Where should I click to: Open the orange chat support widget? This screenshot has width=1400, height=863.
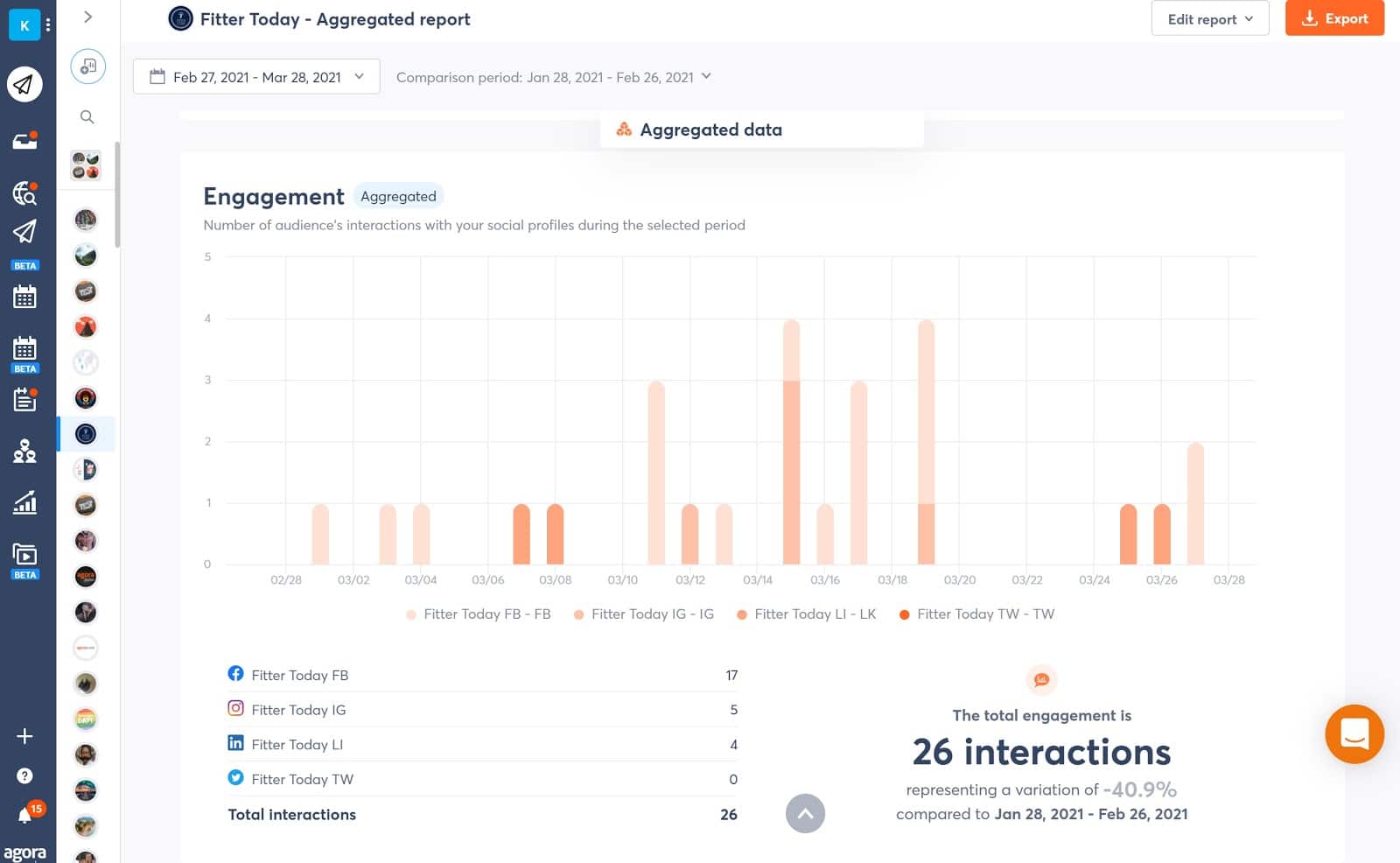[1354, 733]
